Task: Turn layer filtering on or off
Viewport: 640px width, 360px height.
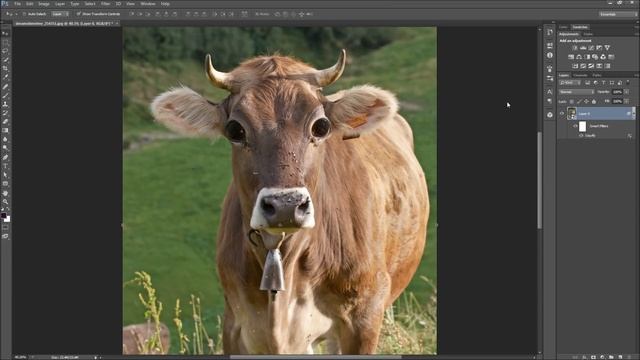Action: tap(627, 82)
